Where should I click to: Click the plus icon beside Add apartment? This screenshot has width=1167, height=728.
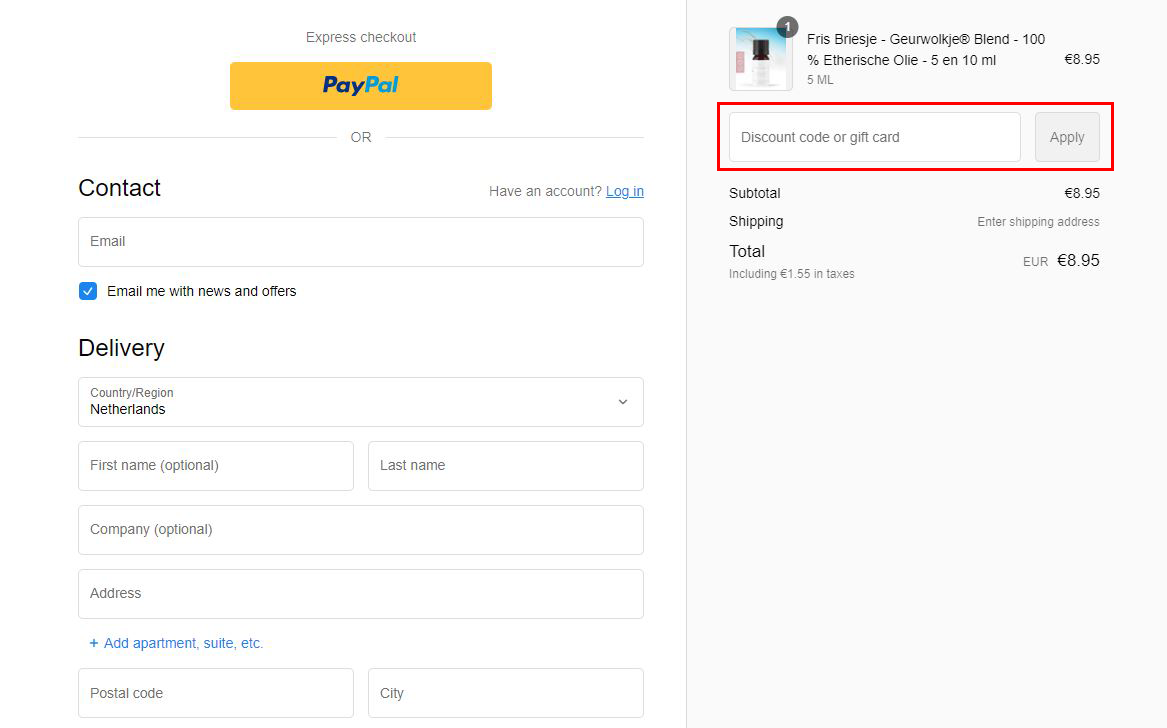[x=94, y=643]
